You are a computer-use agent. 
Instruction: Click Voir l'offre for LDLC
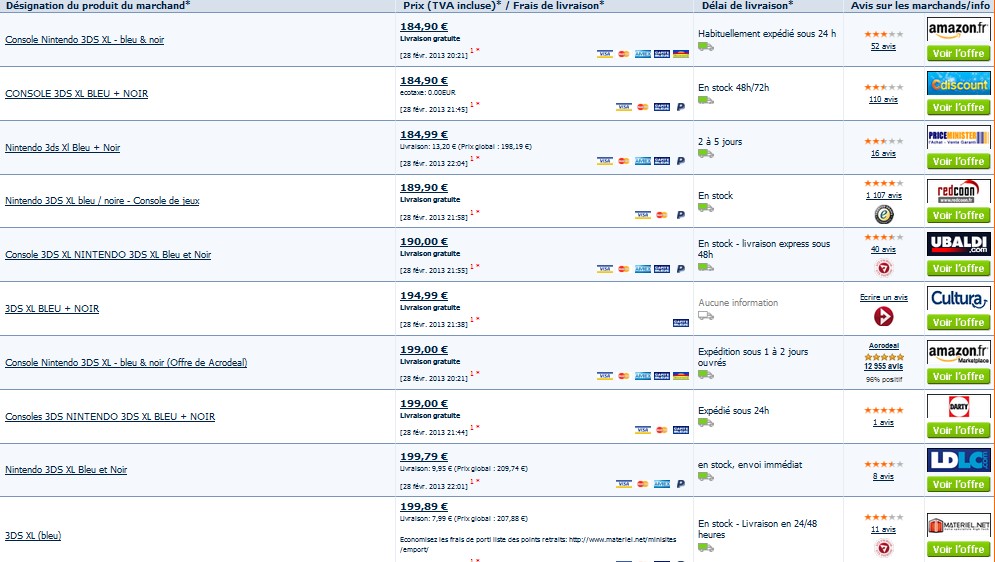(958, 484)
